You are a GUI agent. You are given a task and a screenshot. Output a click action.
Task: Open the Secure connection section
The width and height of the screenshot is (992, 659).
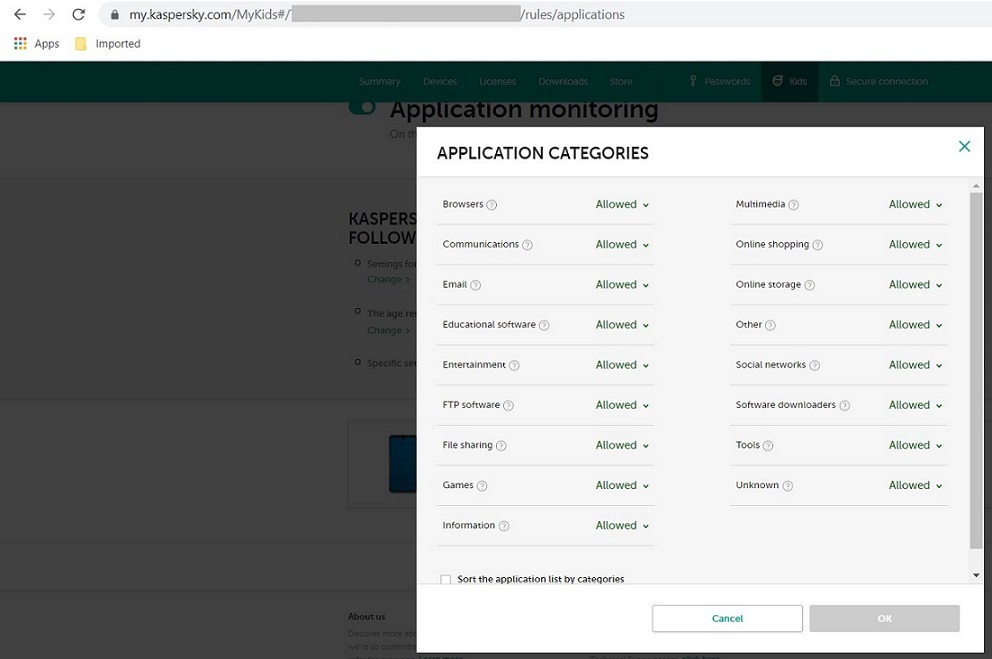(879, 82)
